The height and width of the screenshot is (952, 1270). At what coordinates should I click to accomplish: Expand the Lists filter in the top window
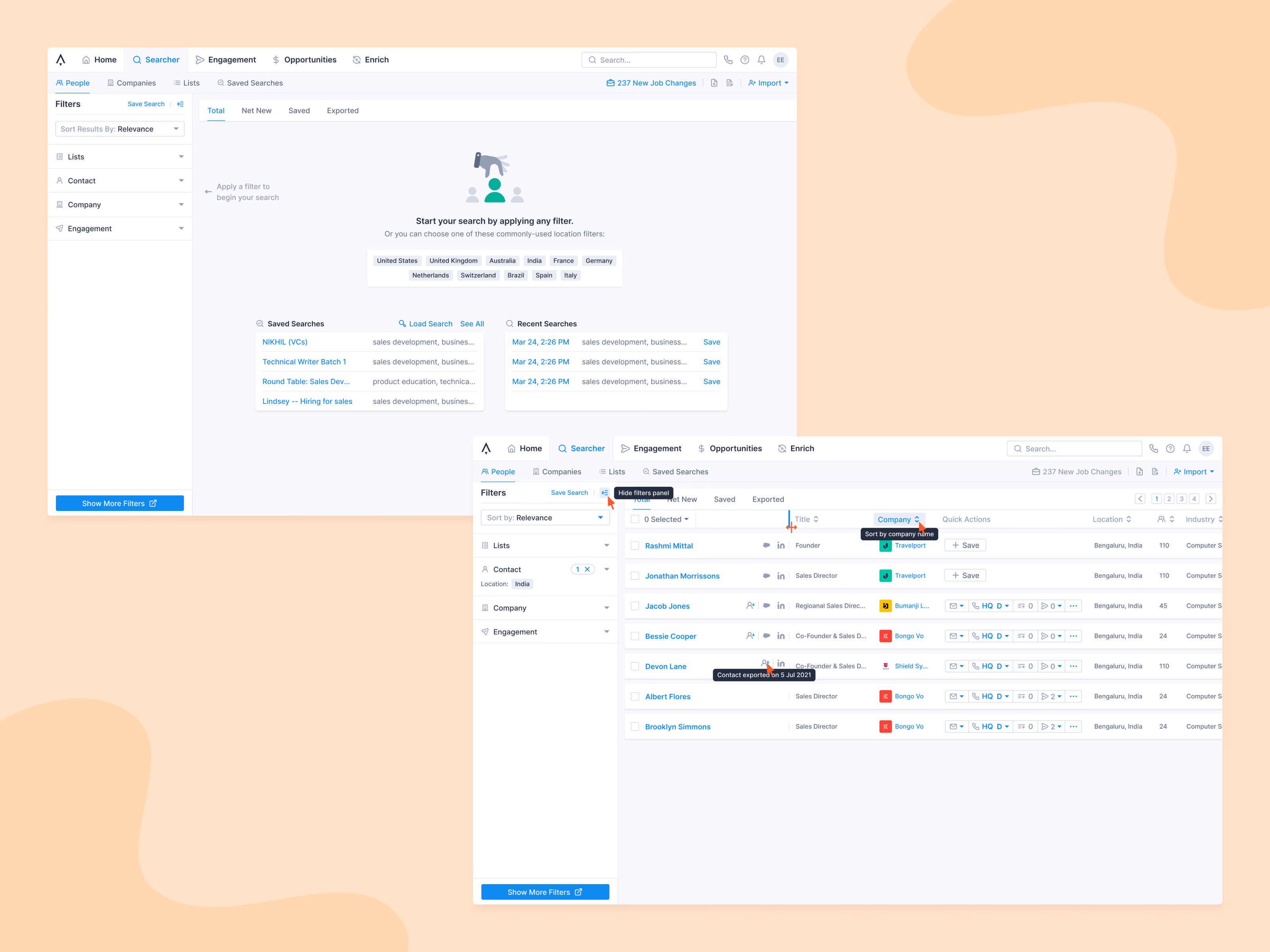119,157
